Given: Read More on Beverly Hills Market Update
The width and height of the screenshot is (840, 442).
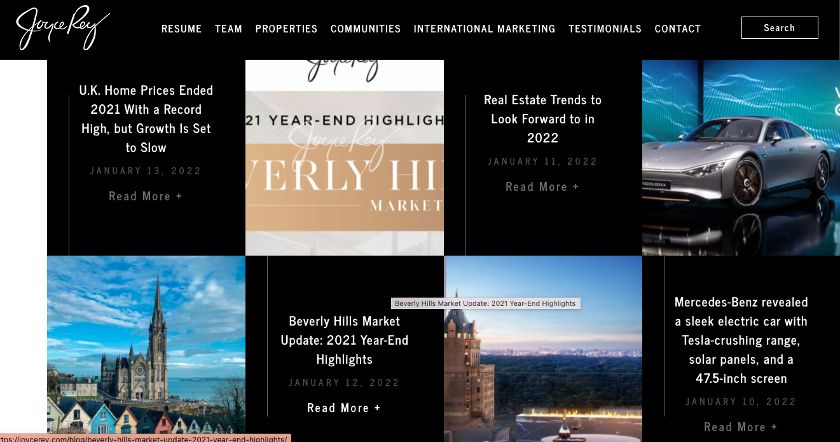Looking at the screenshot, I should pos(344,408).
